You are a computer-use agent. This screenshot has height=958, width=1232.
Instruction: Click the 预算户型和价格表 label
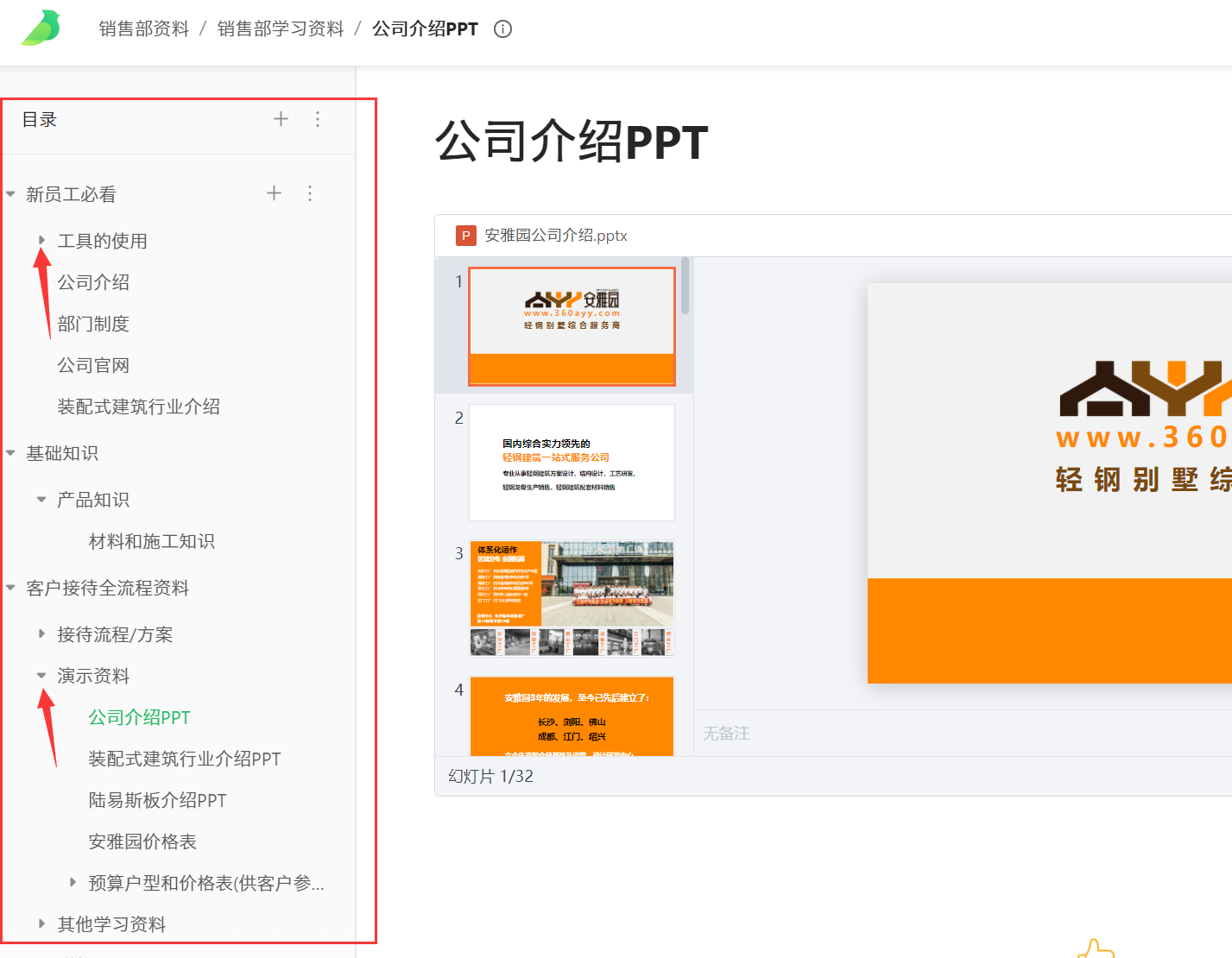coord(206,883)
